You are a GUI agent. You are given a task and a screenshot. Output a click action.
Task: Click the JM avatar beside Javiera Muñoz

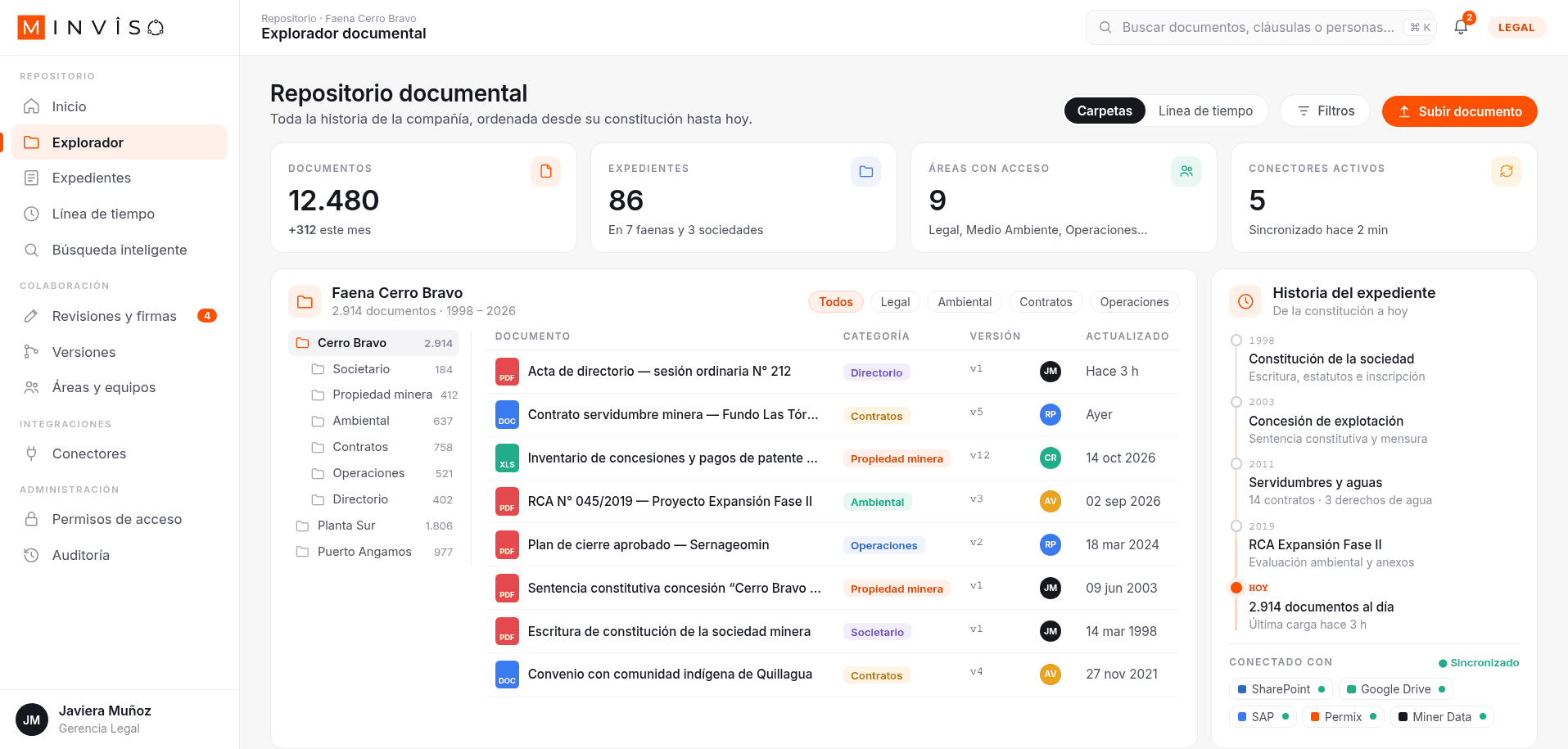(32, 720)
